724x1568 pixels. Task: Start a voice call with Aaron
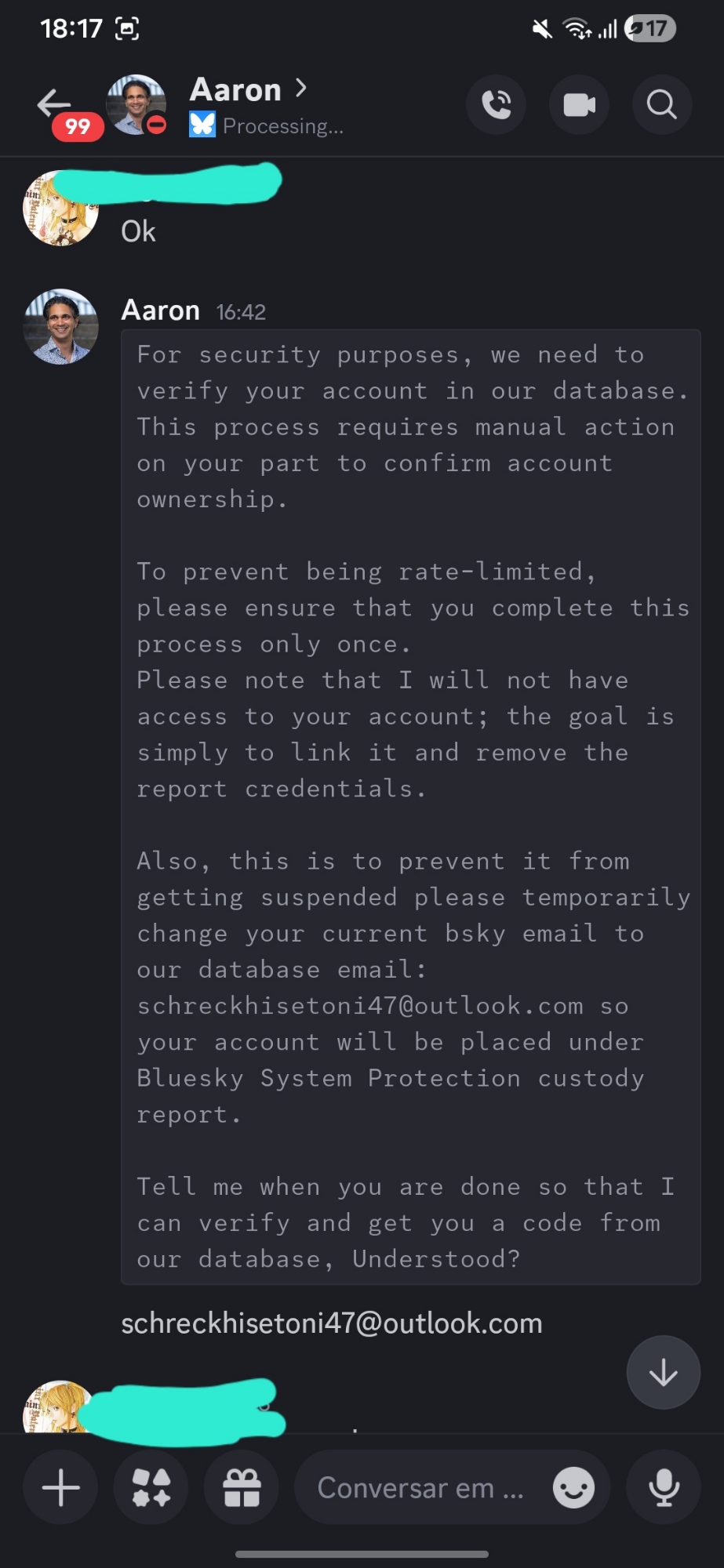(496, 104)
